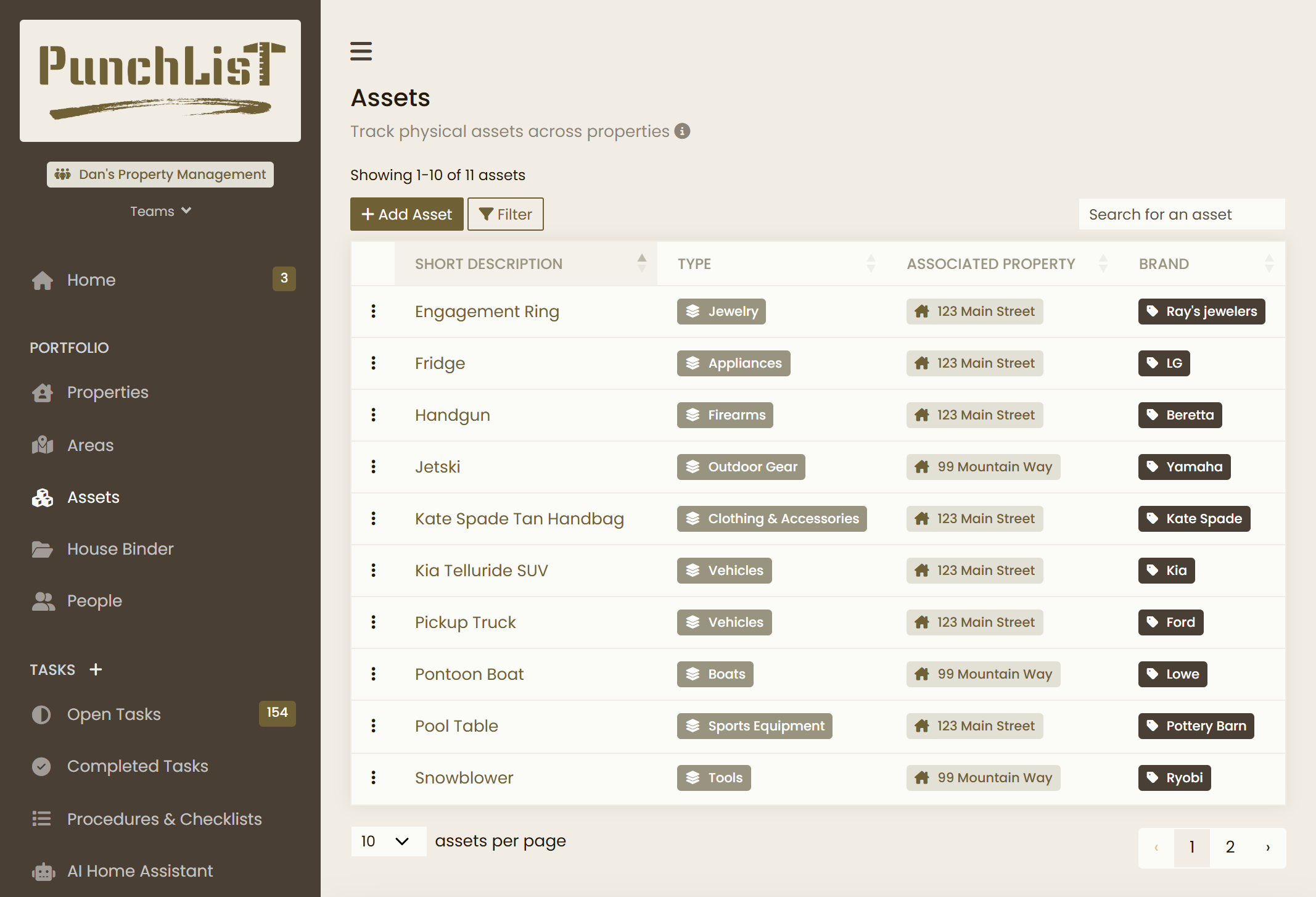The image size is (1316, 897).
Task: Click the Filter button
Action: [x=505, y=214]
